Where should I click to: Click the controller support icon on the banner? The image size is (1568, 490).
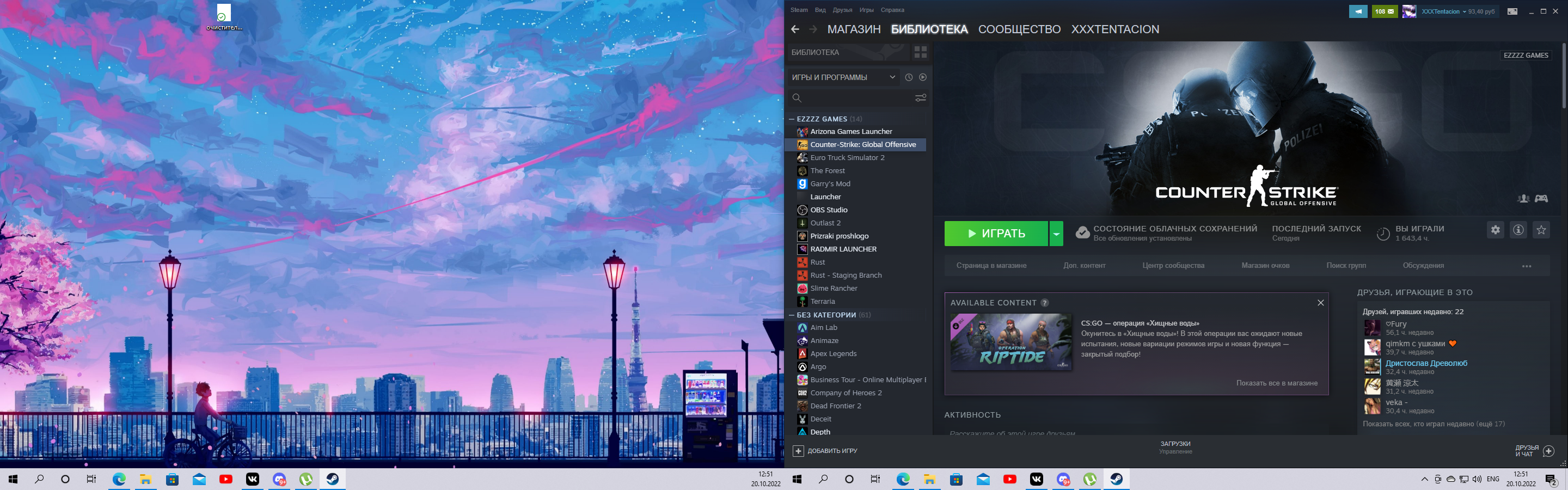tap(1541, 198)
